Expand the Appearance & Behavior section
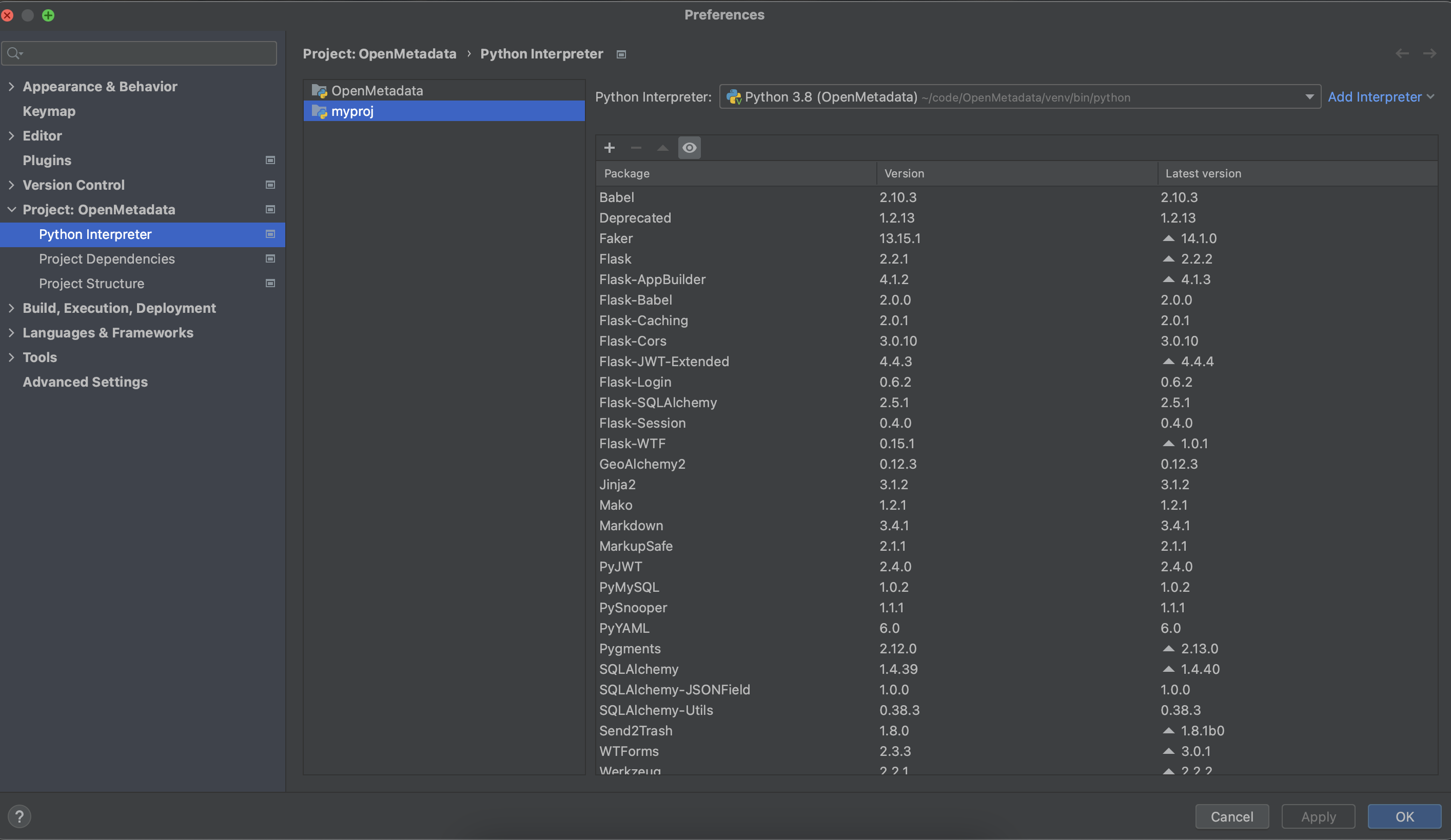 tap(11, 86)
